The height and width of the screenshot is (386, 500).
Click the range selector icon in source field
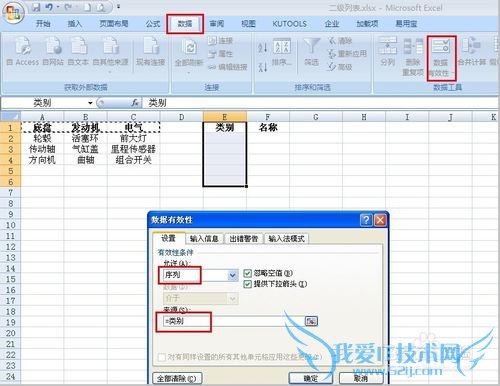(311, 321)
